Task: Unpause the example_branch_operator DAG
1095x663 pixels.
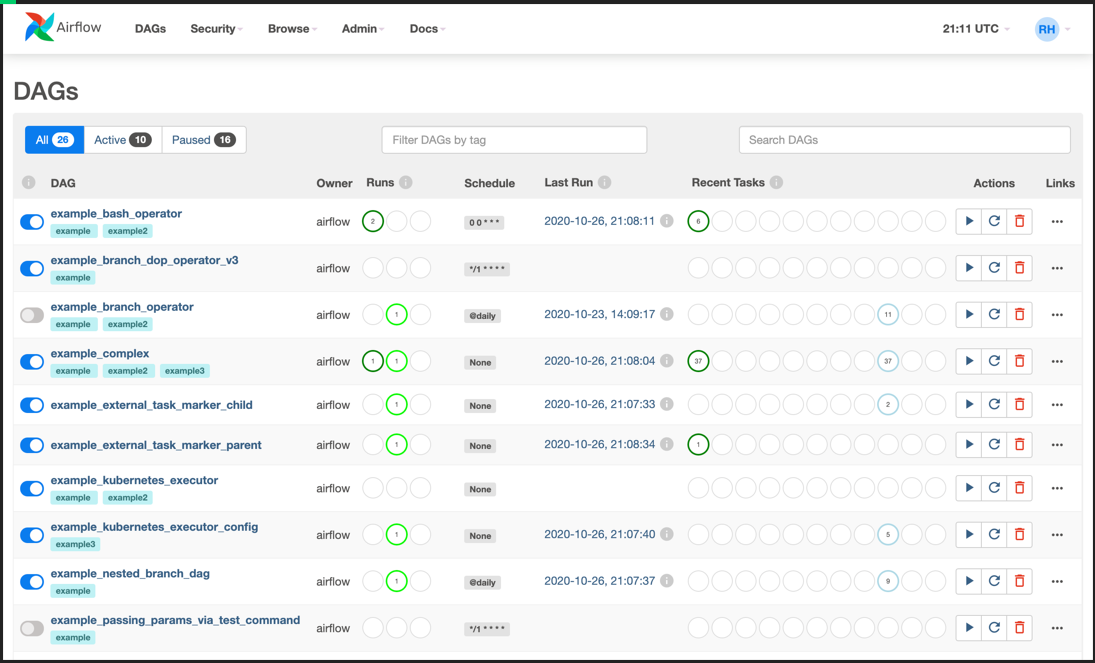Action: [32, 315]
